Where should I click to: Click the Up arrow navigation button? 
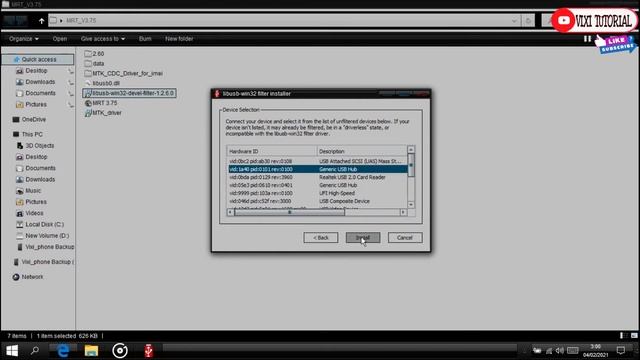(41, 20)
